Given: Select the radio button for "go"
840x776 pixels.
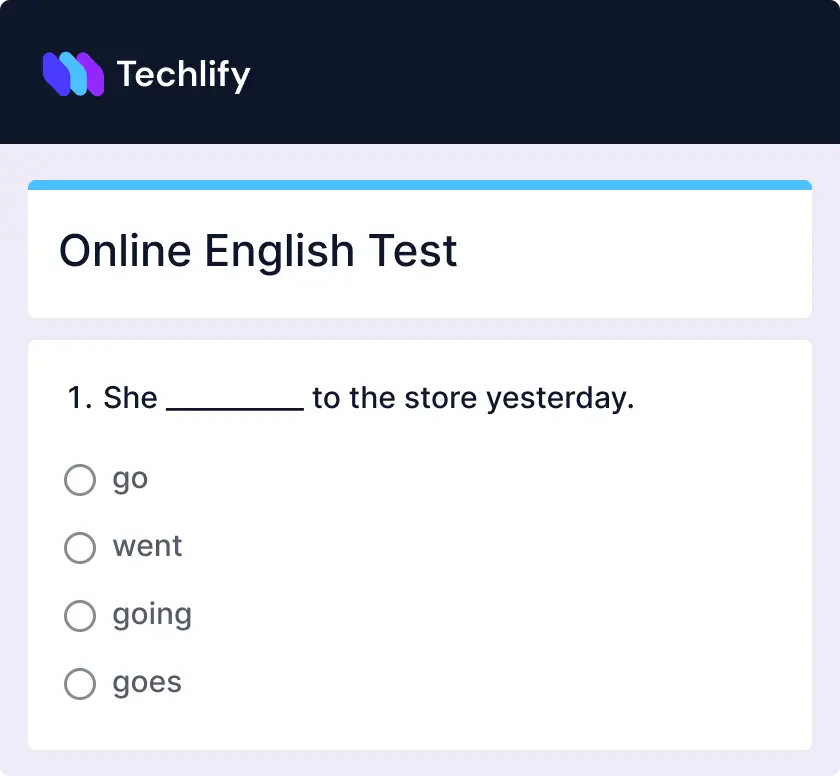Looking at the screenshot, I should (80, 480).
